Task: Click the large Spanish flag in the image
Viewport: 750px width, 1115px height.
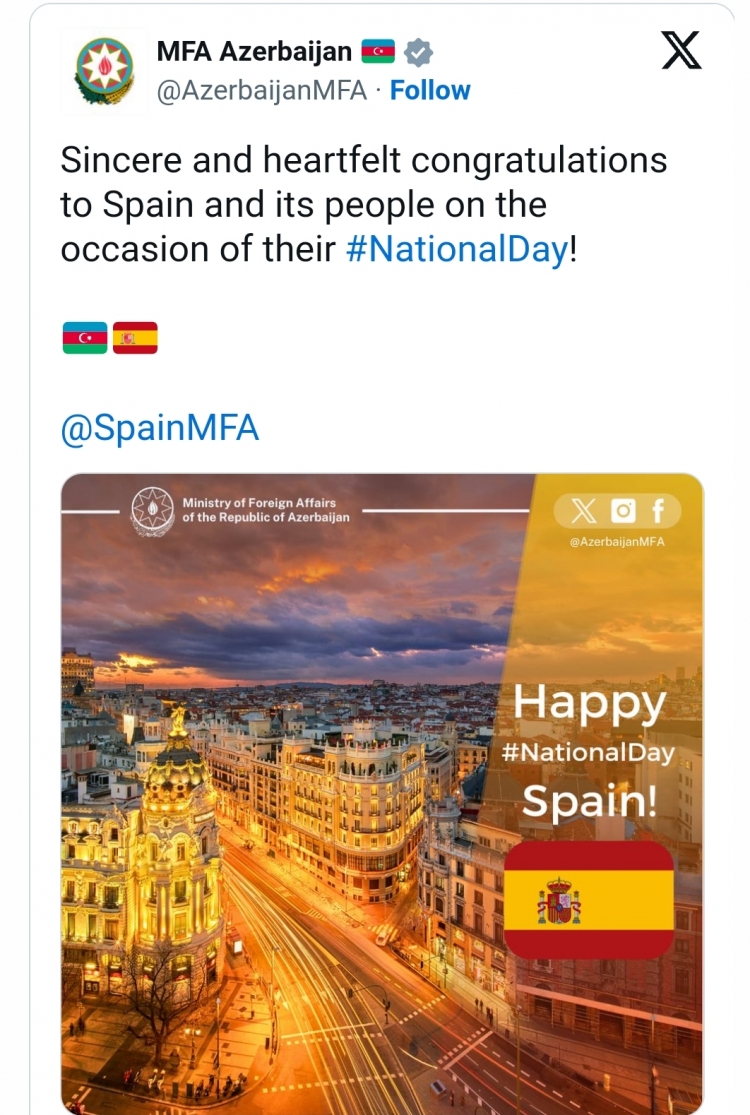Action: point(589,900)
